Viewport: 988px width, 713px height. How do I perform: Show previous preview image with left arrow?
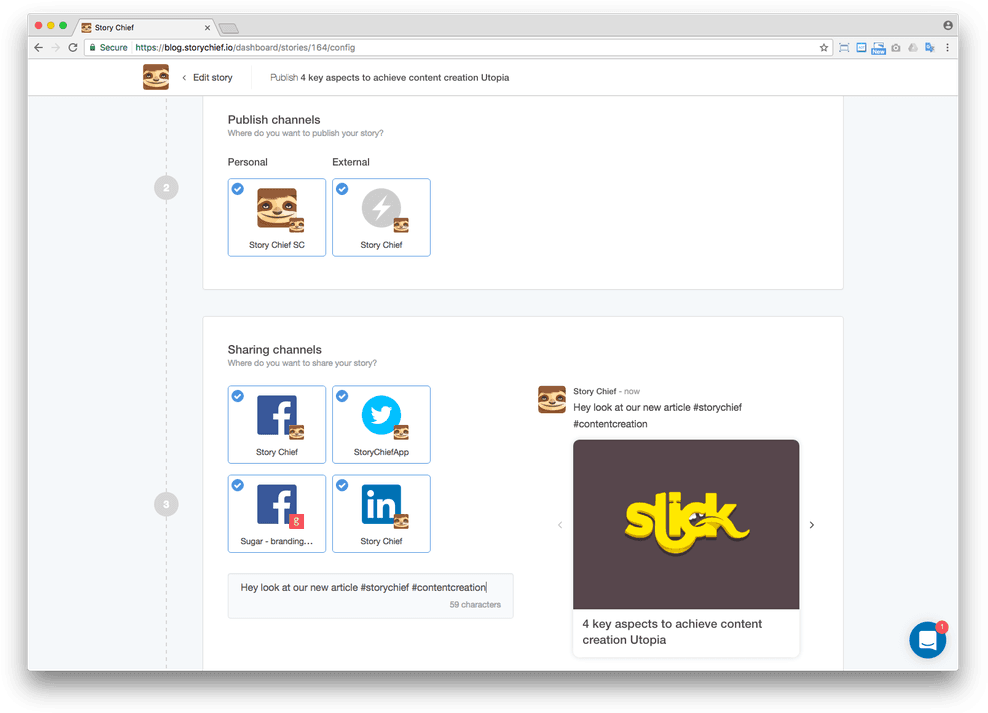[560, 525]
